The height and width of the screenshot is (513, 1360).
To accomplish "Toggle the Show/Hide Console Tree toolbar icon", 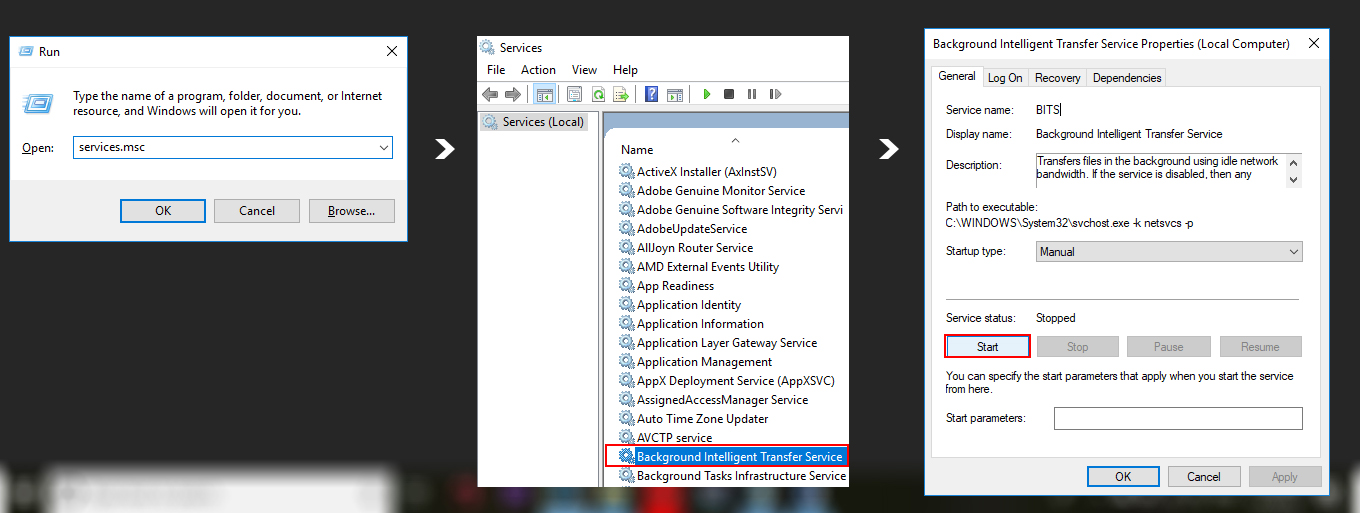I will [x=545, y=94].
